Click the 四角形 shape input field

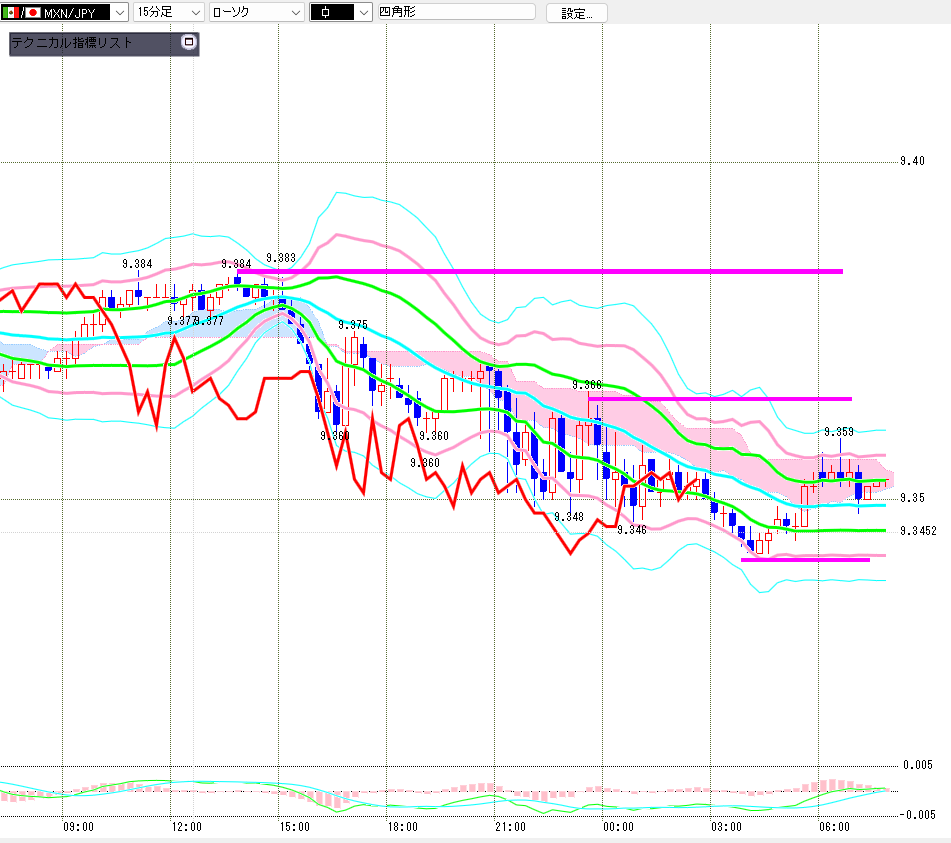tap(457, 12)
